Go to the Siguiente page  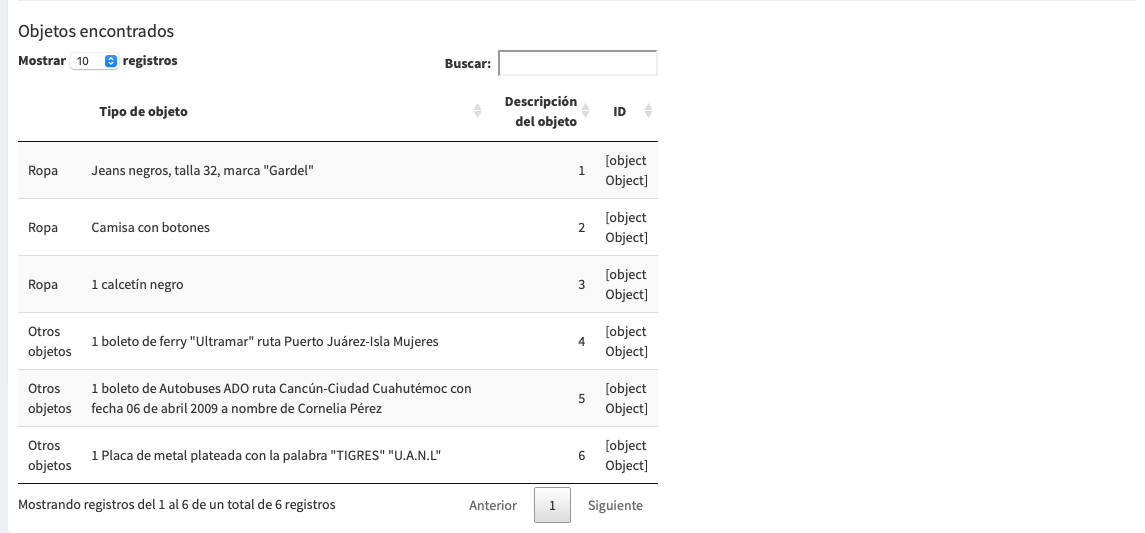point(615,505)
